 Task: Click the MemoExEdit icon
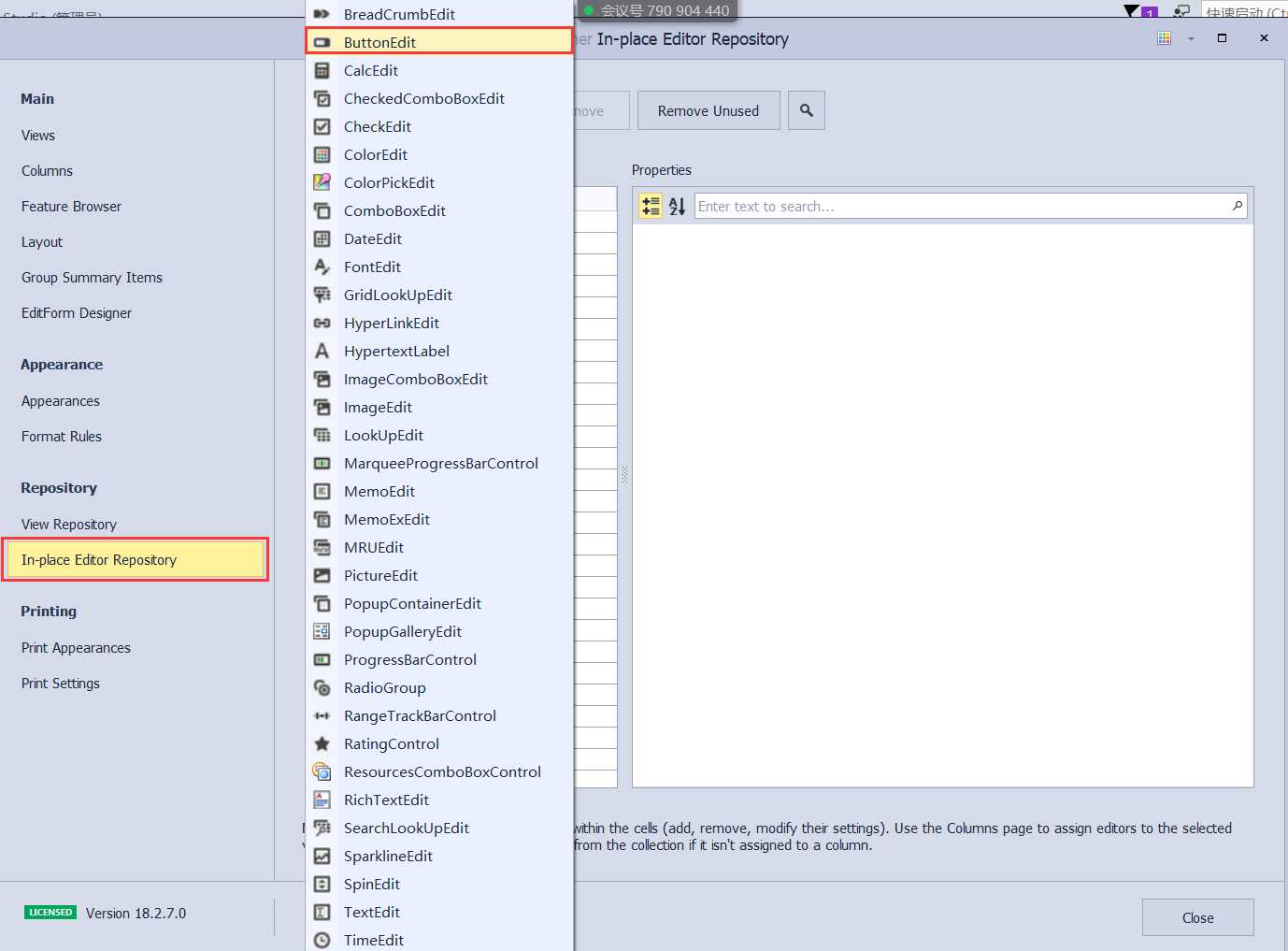[322, 519]
